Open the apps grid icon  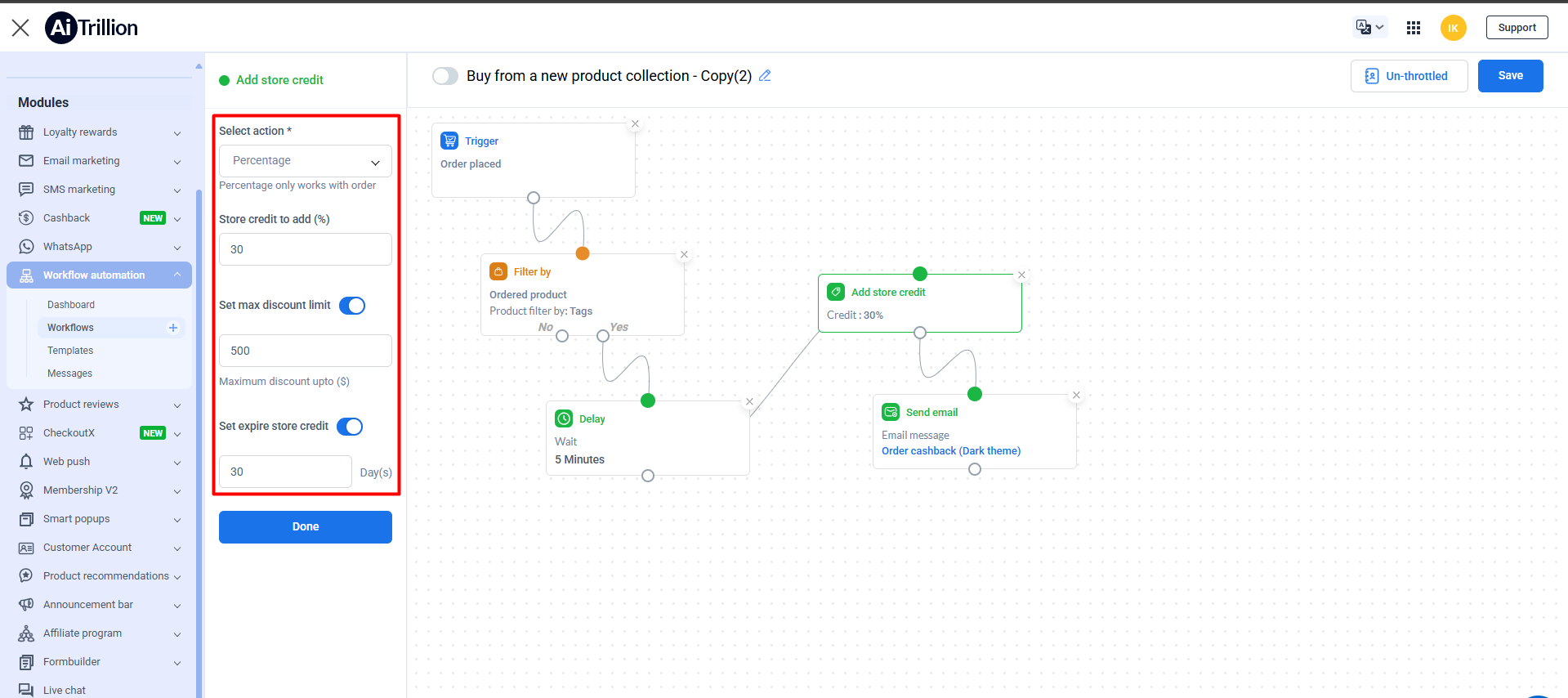1414,28
